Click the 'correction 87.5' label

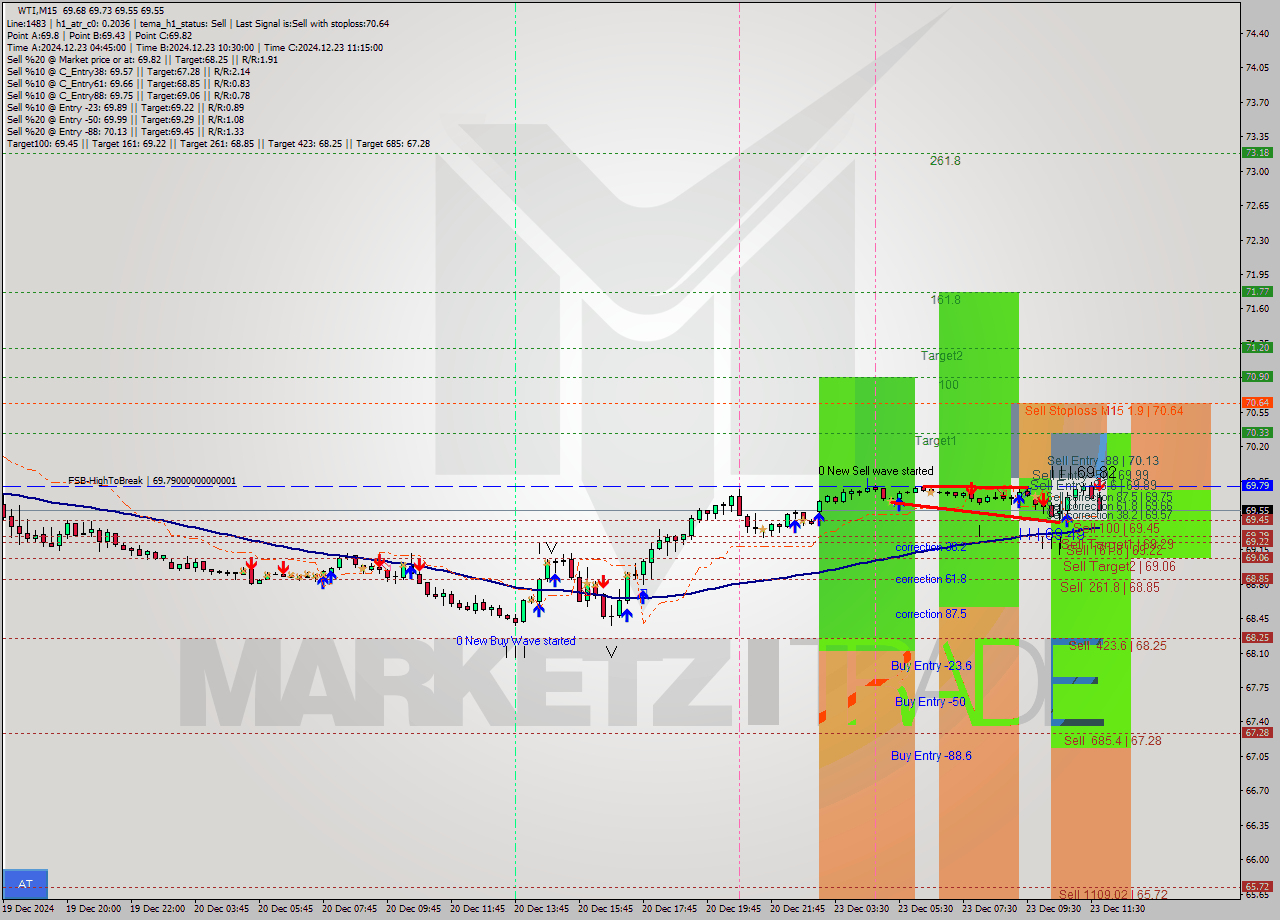pos(931,614)
